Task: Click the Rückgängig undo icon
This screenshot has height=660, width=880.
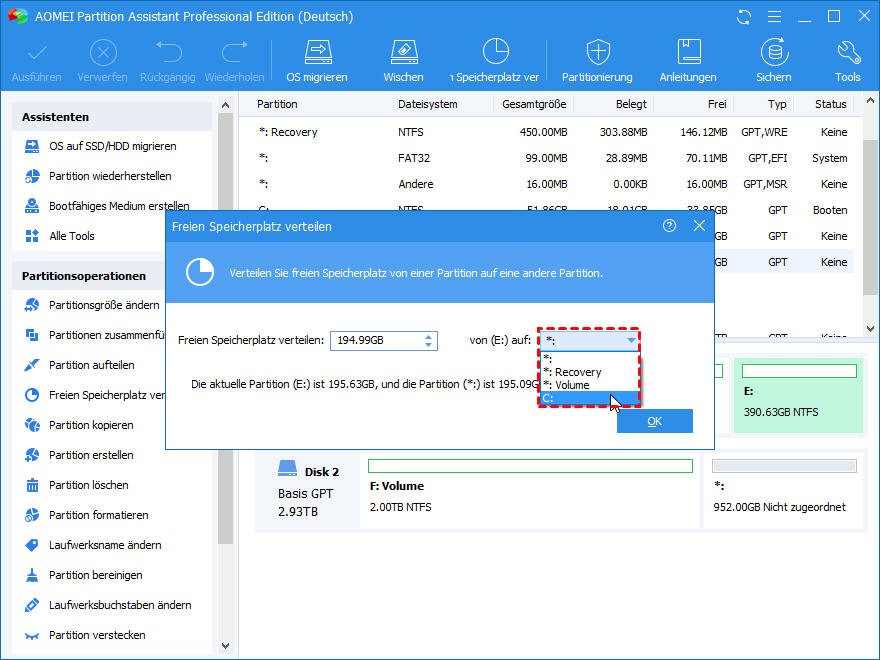Action: click(x=168, y=53)
